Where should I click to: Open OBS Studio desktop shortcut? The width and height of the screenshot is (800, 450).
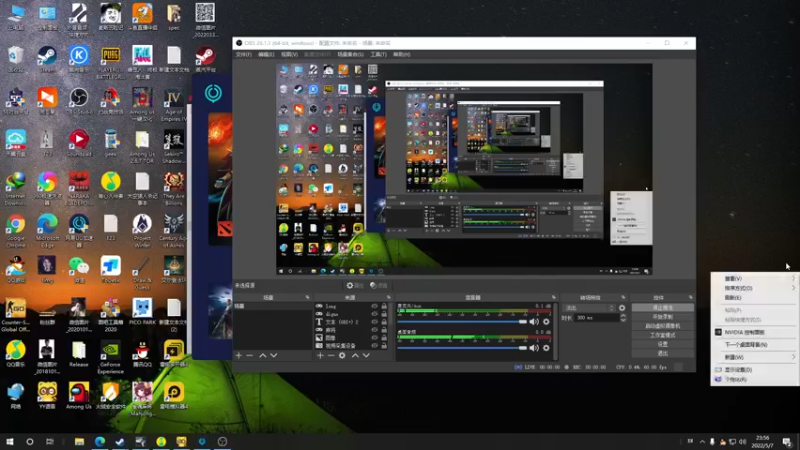79,101
